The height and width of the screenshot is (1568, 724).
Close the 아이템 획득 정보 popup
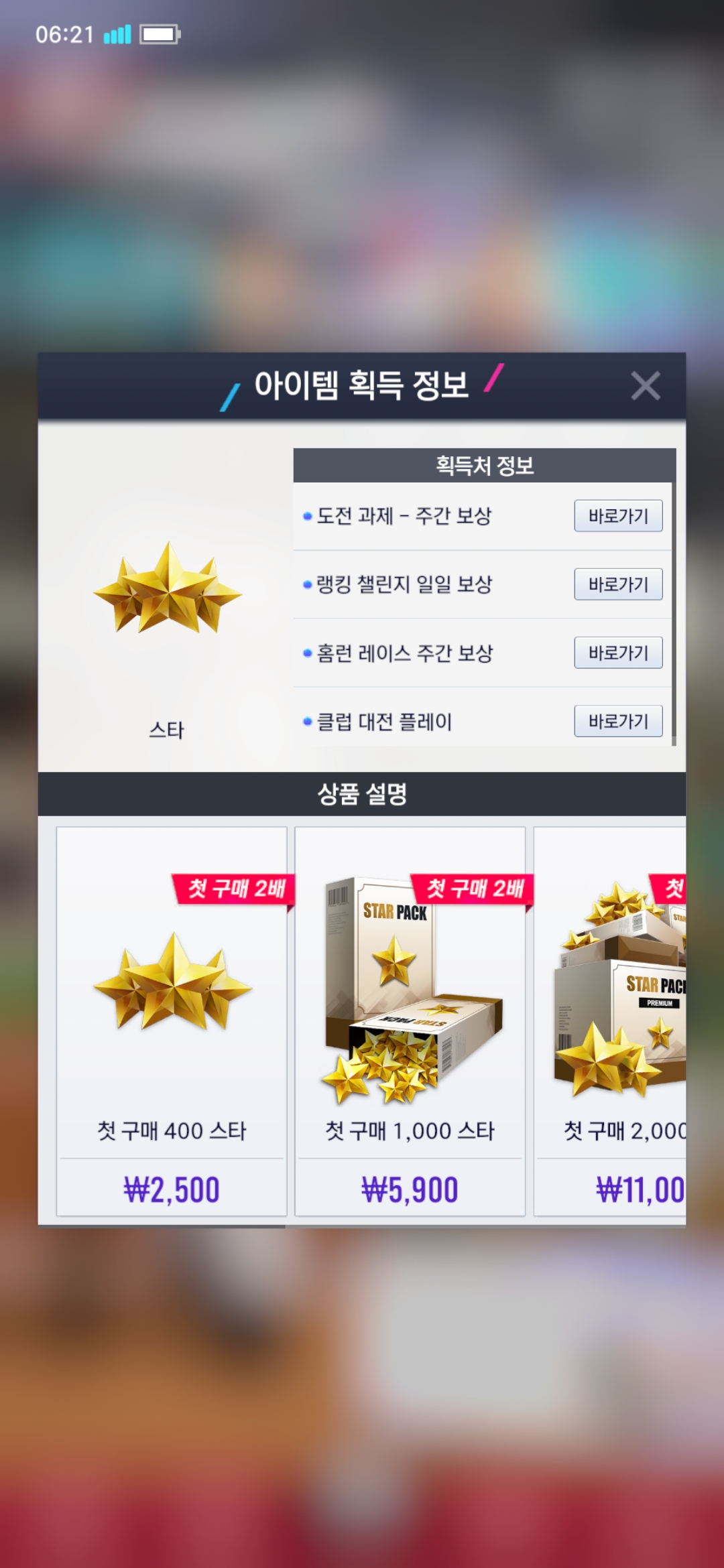pyautogui.click(x=646, y=386)
